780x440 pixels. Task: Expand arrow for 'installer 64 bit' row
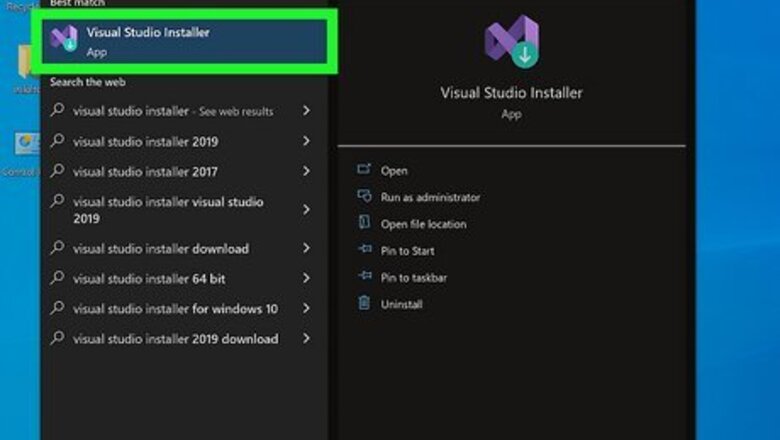click(x=306, y=278)
